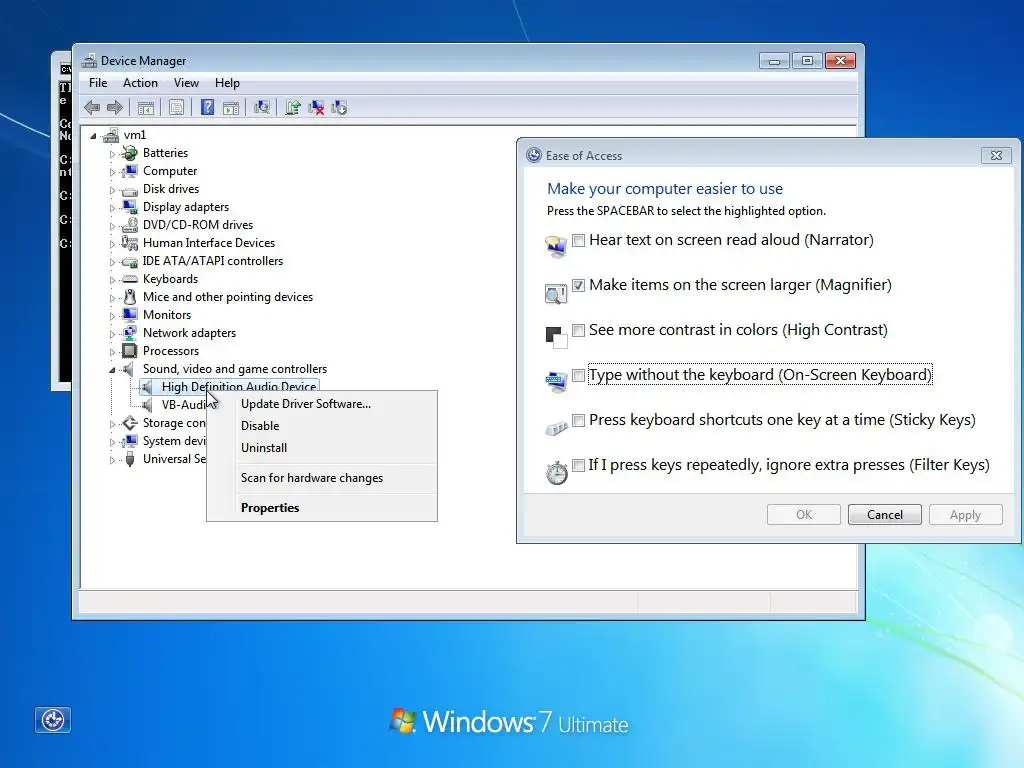Click OK in the Ease of Access dialog
The height and width of the screenshot is (768, 1024).
804,515
